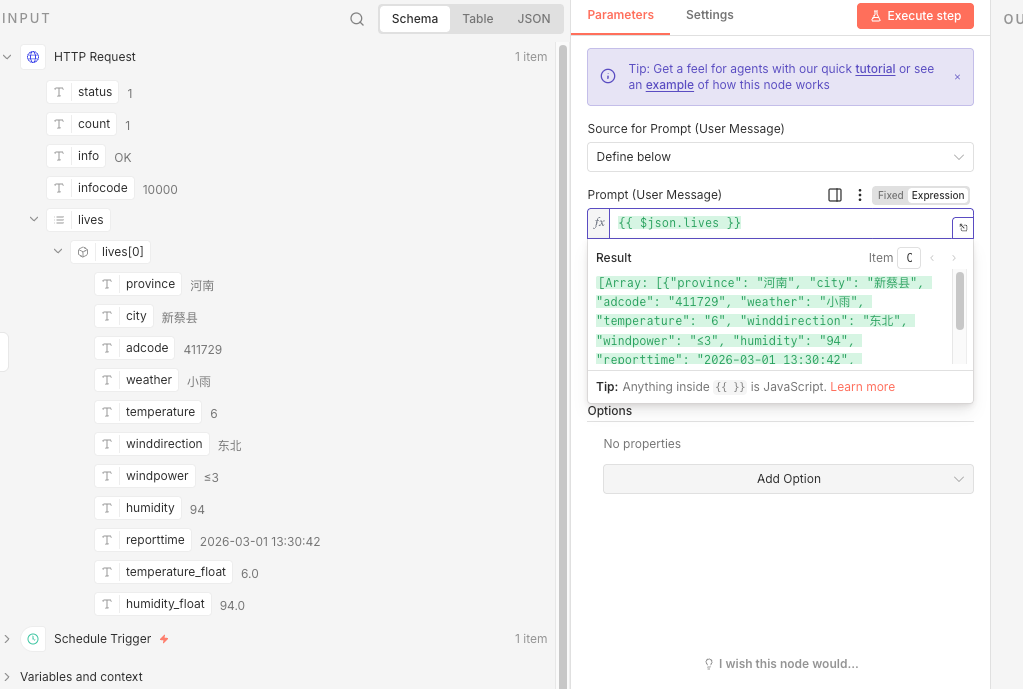This screenshot has width=1023, height=689.
Task: Click the fx expression icon
Action: click(x=599, y=223)
